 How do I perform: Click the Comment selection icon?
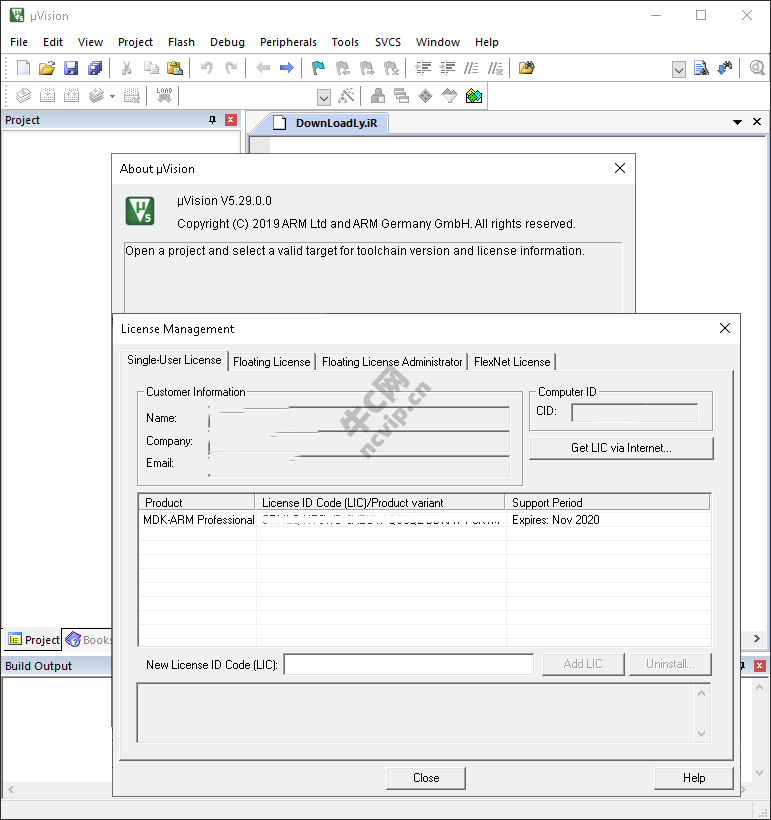pyautogui.click(x=471, y=68)
